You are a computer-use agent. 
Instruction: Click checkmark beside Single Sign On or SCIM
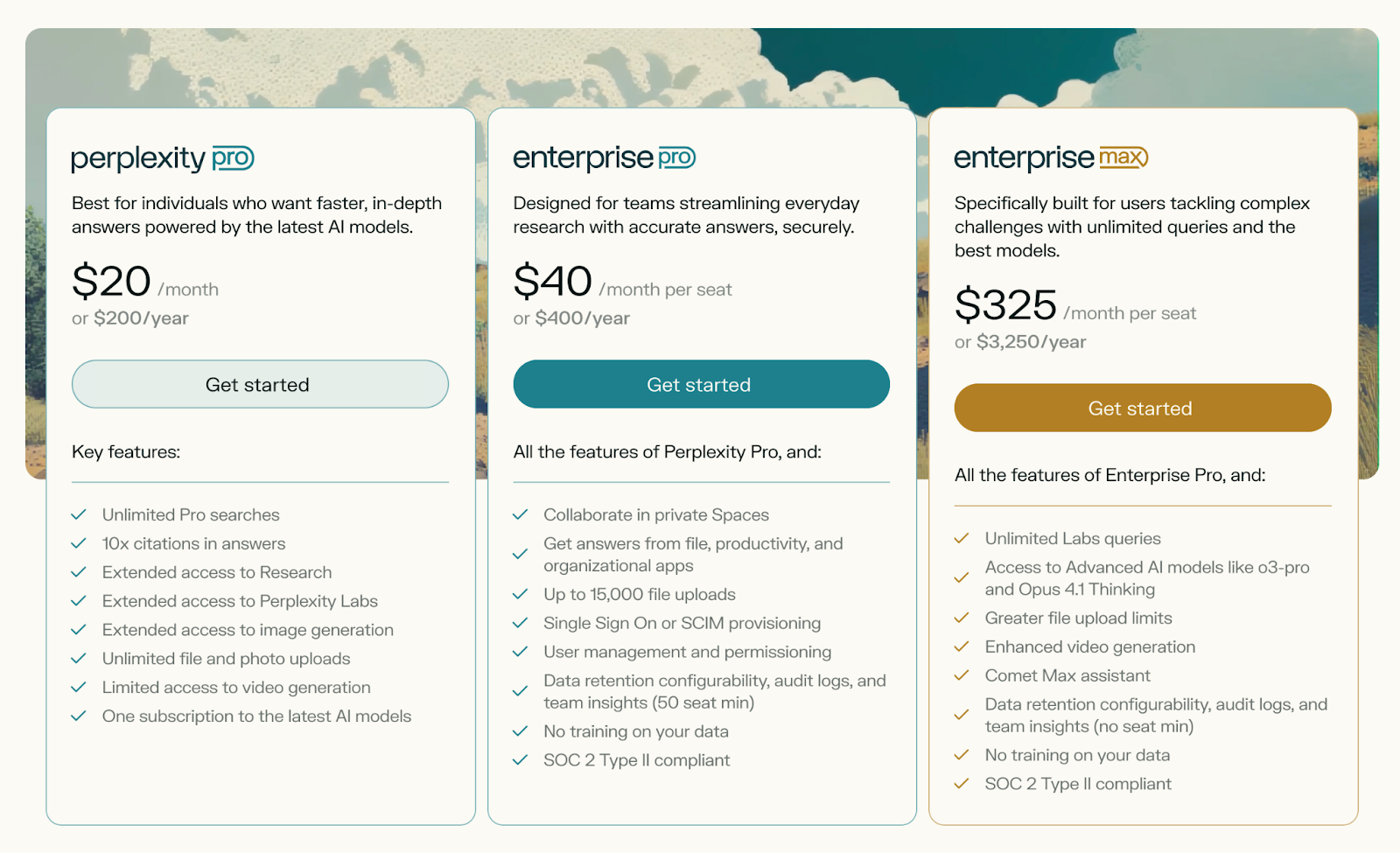521,623
